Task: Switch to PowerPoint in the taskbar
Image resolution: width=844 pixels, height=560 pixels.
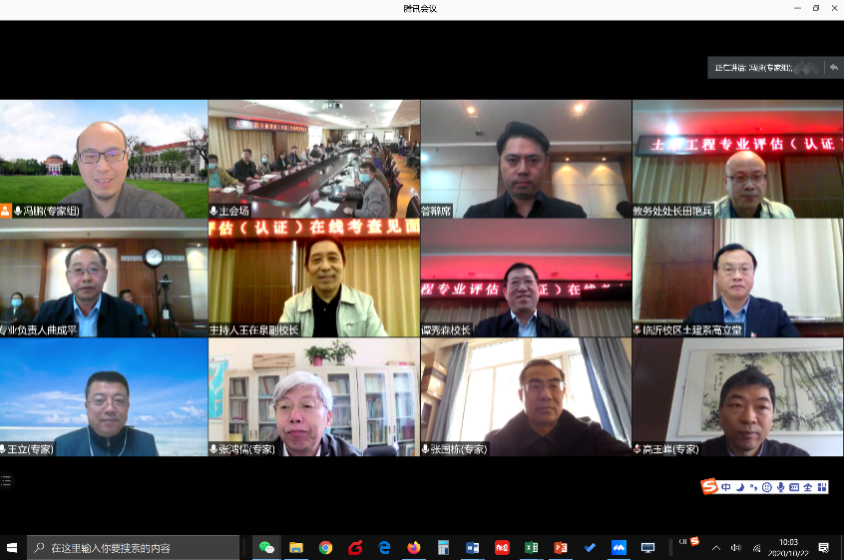Action: (561, 547)
